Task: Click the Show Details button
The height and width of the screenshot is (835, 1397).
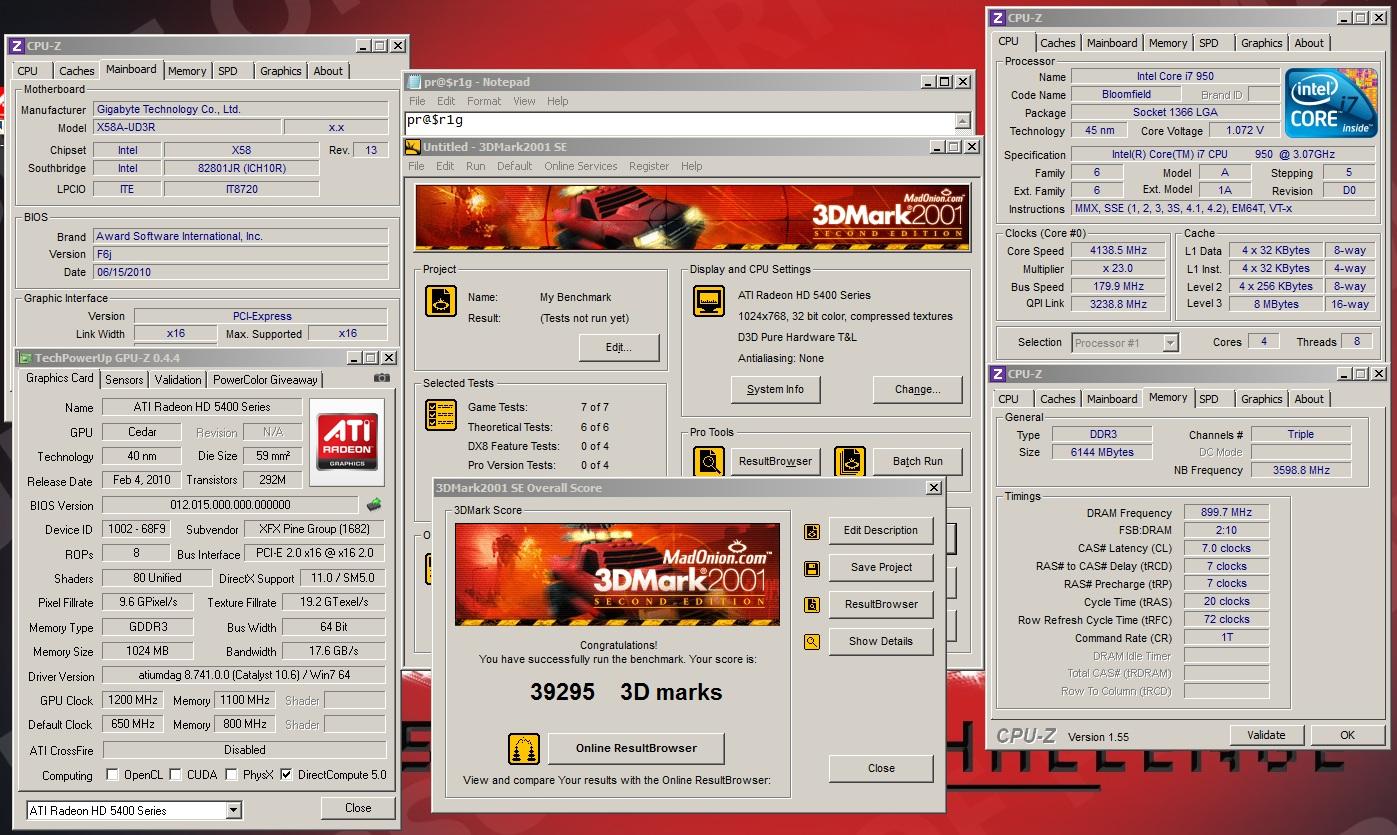Action: [881, 641]
